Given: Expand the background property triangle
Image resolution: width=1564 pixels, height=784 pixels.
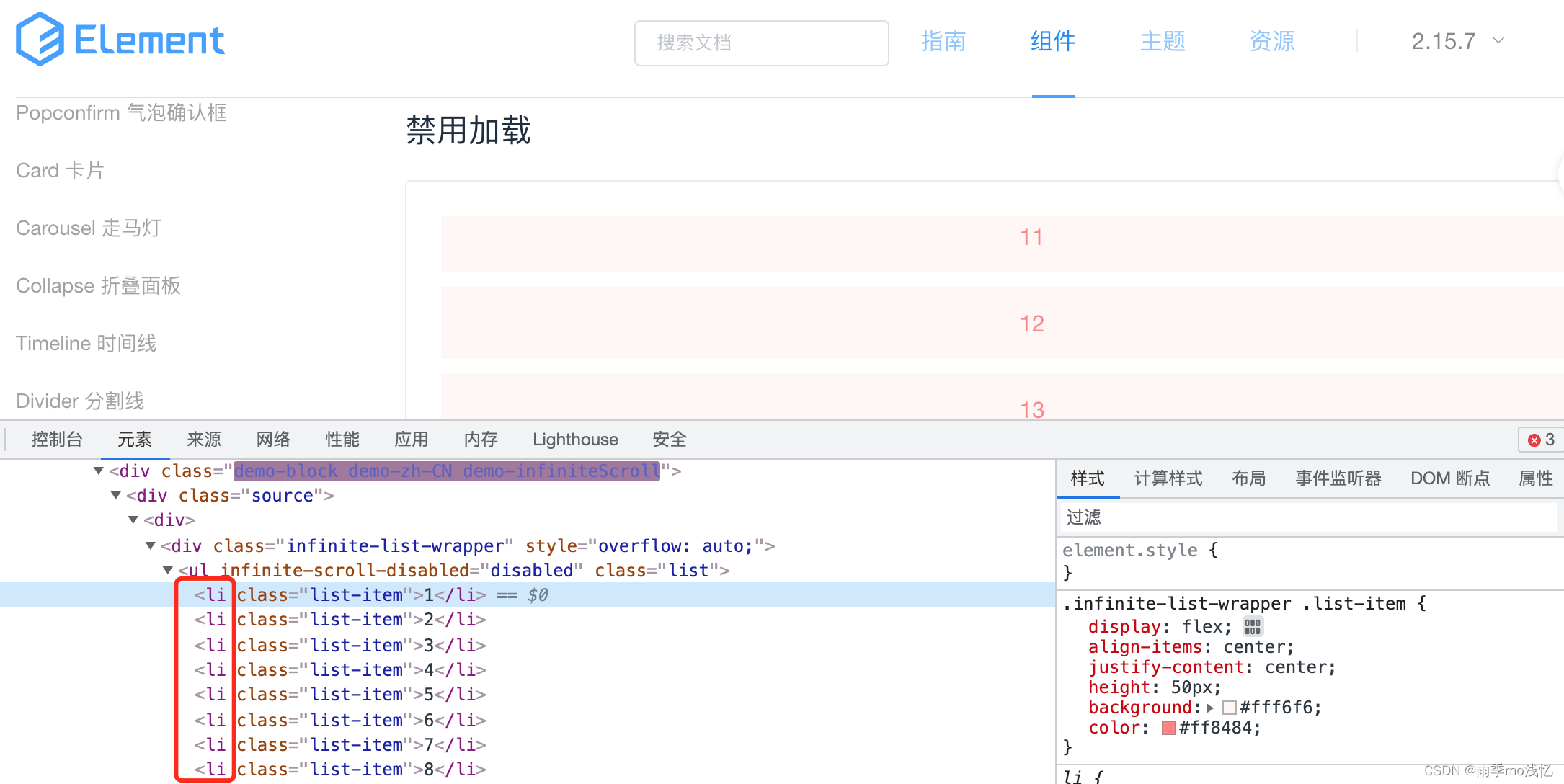Looking at the screenshot, I should [x=1210, y=708].
